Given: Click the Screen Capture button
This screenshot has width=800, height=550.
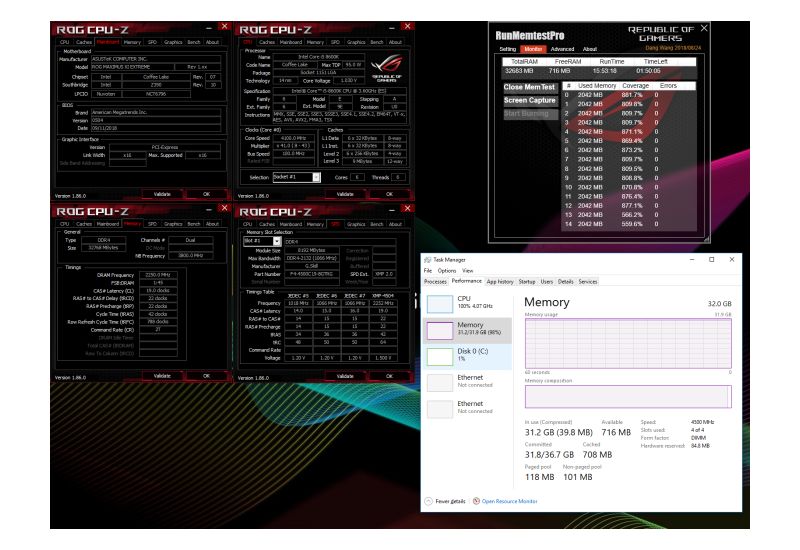Looking at the screenshot, I should coord(530,101).
